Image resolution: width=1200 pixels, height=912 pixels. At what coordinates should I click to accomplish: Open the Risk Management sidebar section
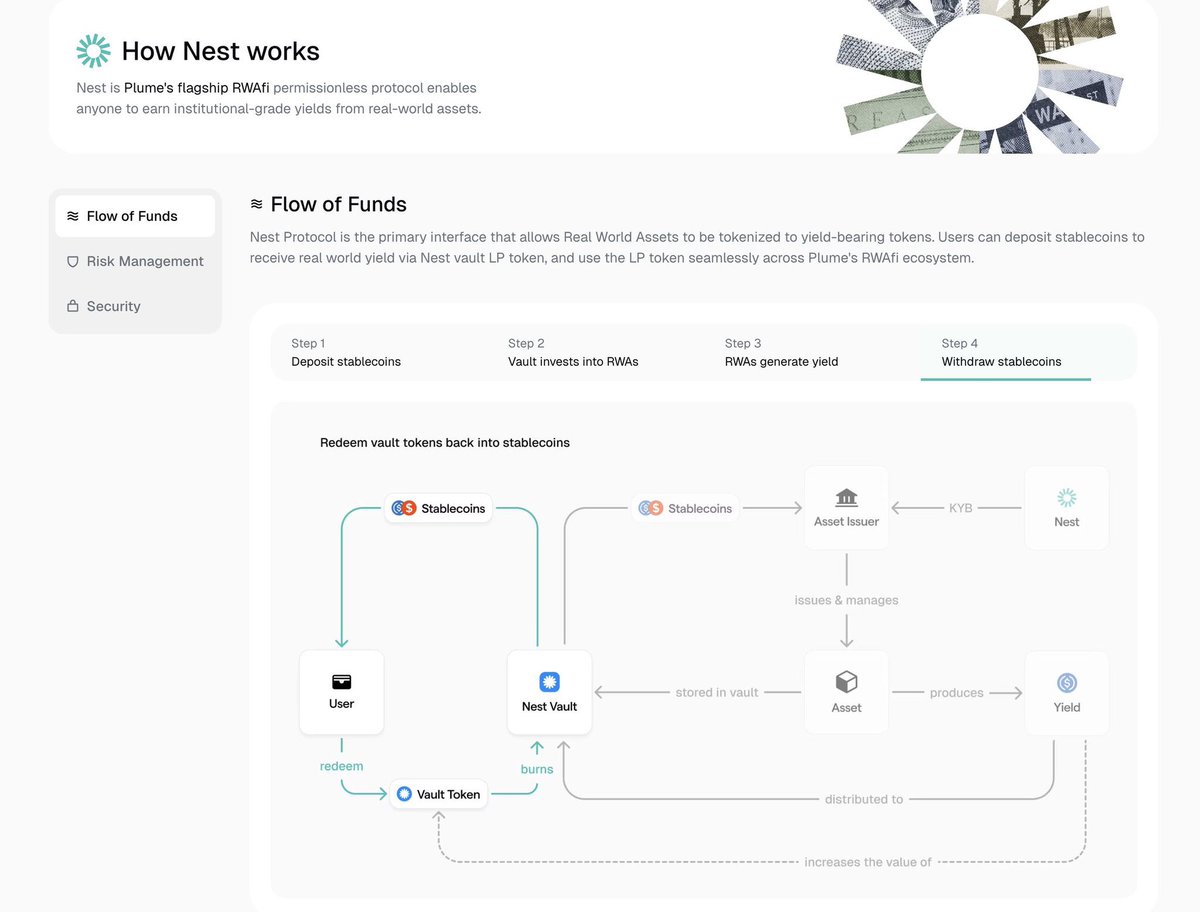point(144,261)
